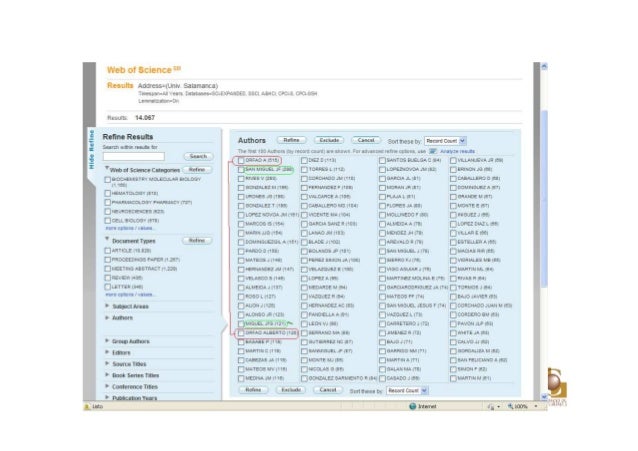Click the Analyze results icon
This screenshot has height=451, width=638.
click(433, 151)
